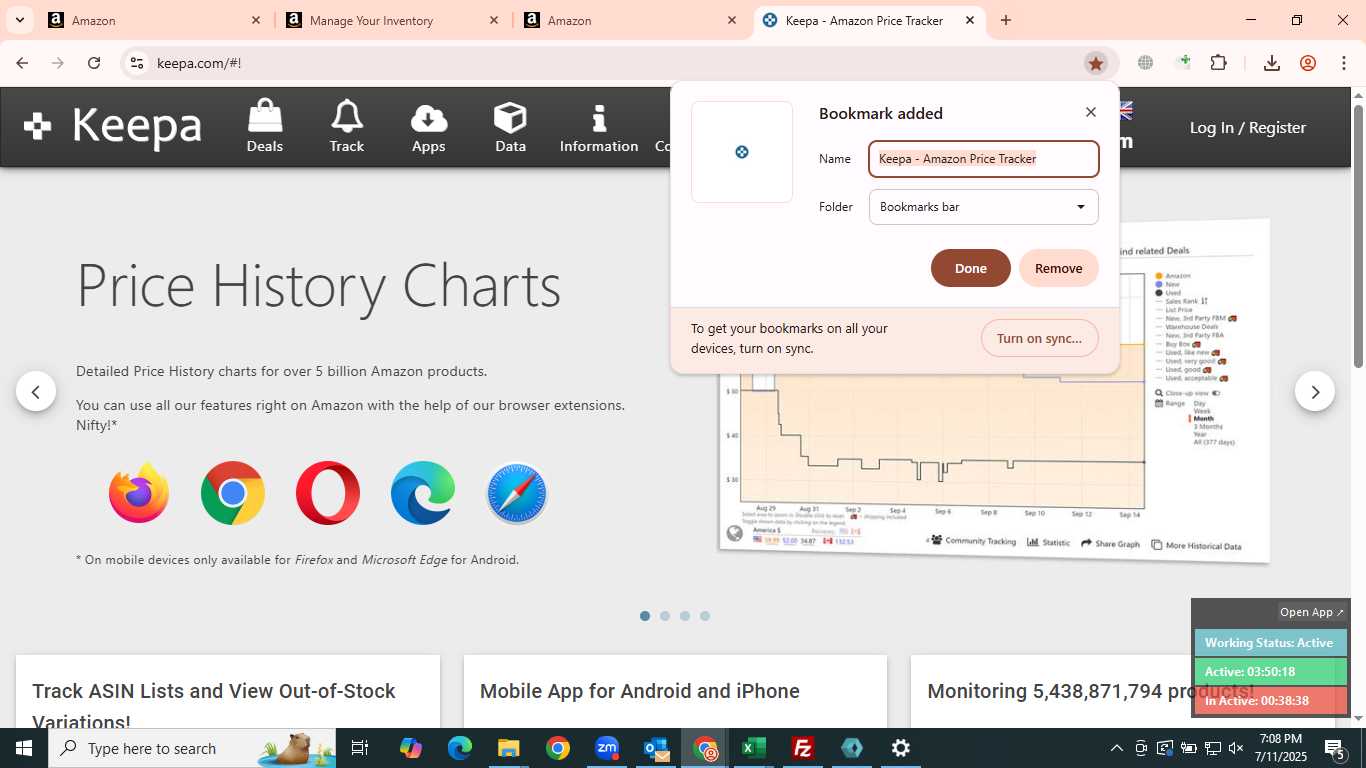
Task: Open Chrome's three-dot menu
Action: point(1344,63)
